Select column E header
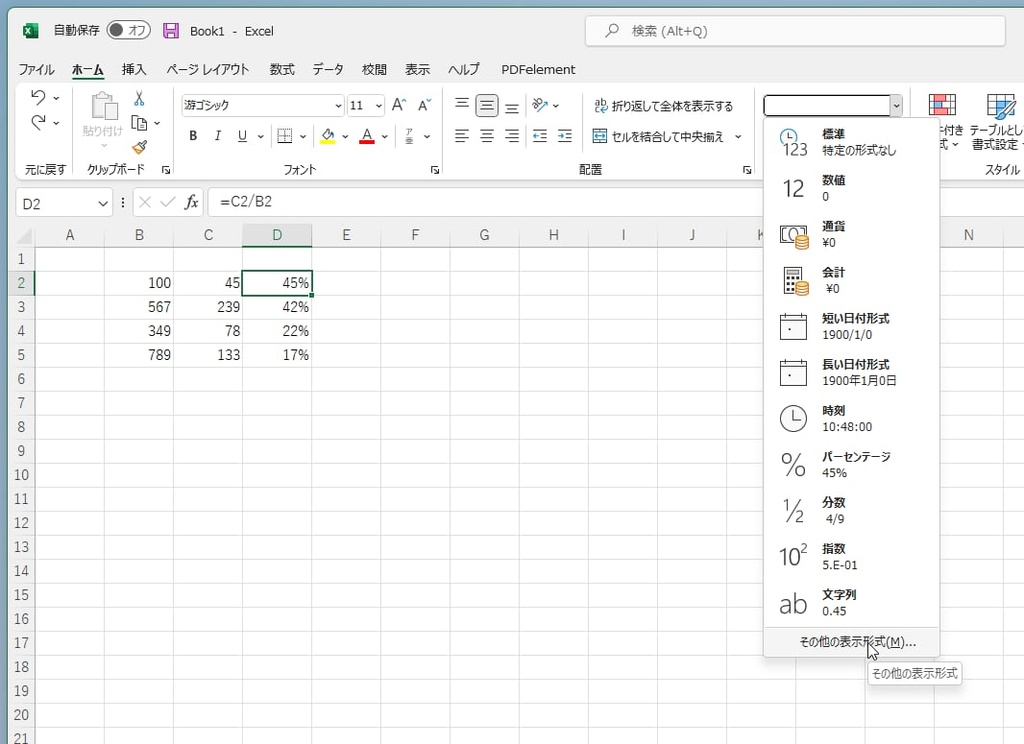Screen dimensions: 1024x744 [346, 235]
